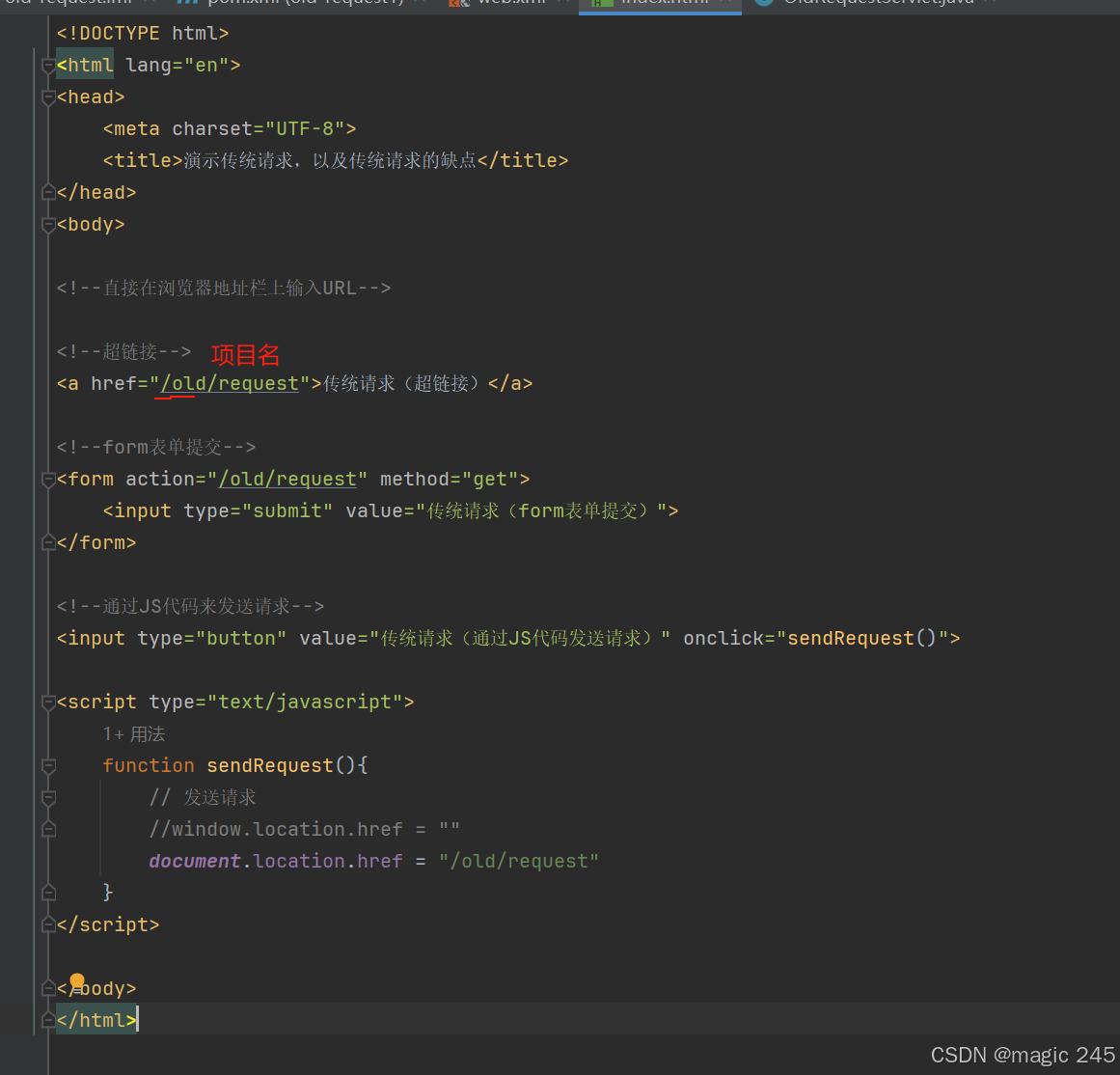The image size is (1120, 1075).
Task: Click the HTML file icon on index.html tab
Action: pos(600,4)
